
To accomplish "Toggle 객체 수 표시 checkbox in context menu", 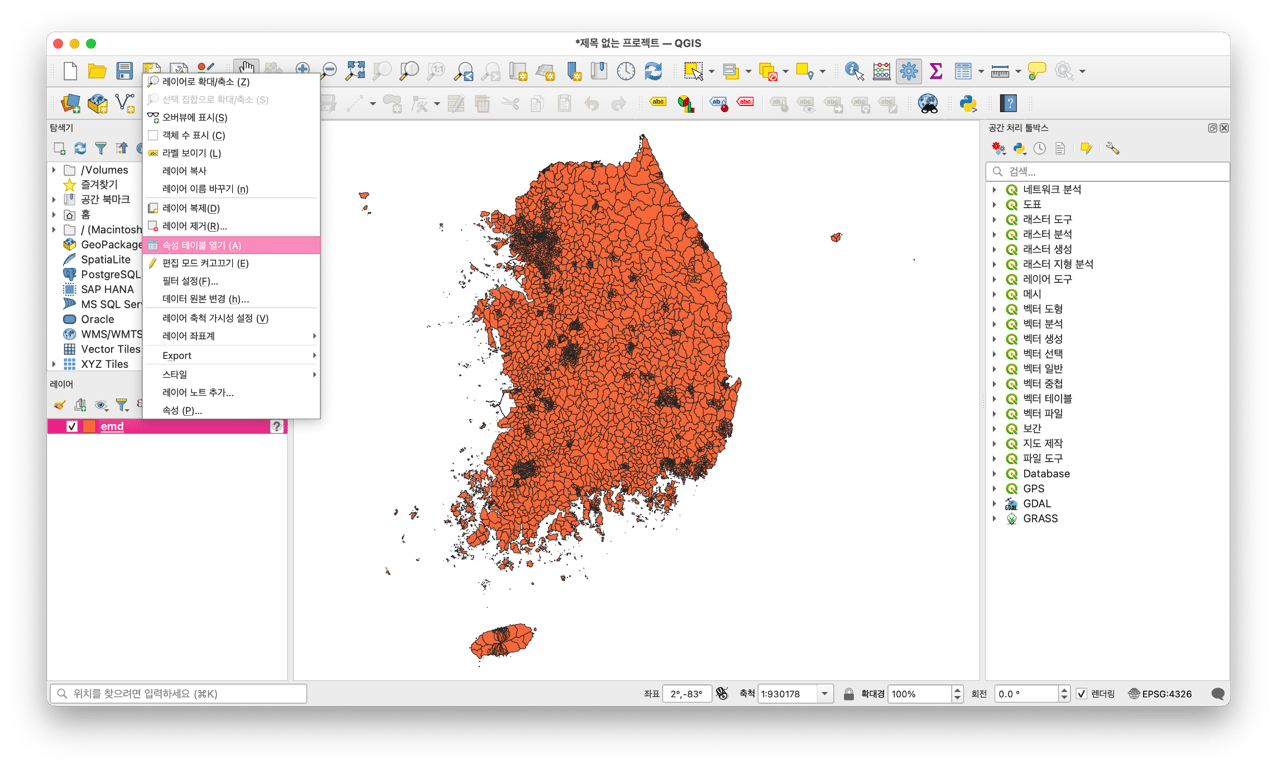I will point(153,135).
